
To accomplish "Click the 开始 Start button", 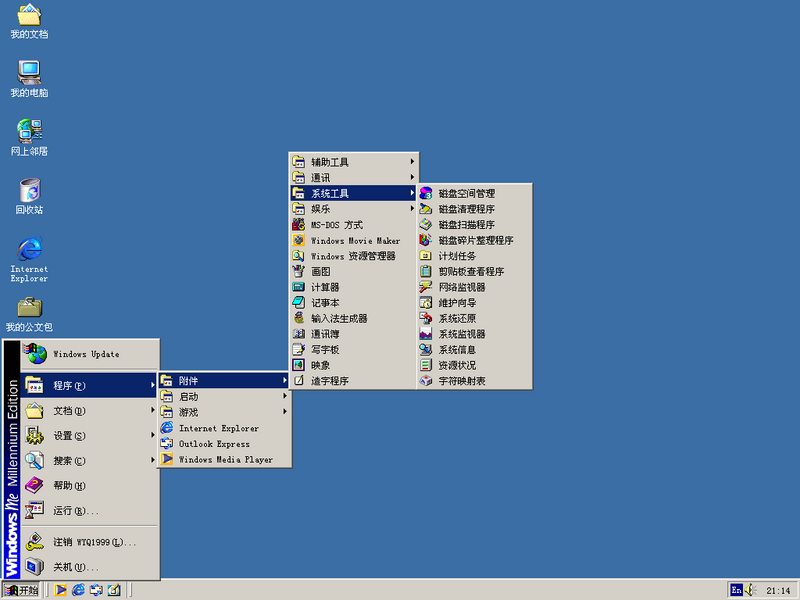I will click(x=21, y=590).
